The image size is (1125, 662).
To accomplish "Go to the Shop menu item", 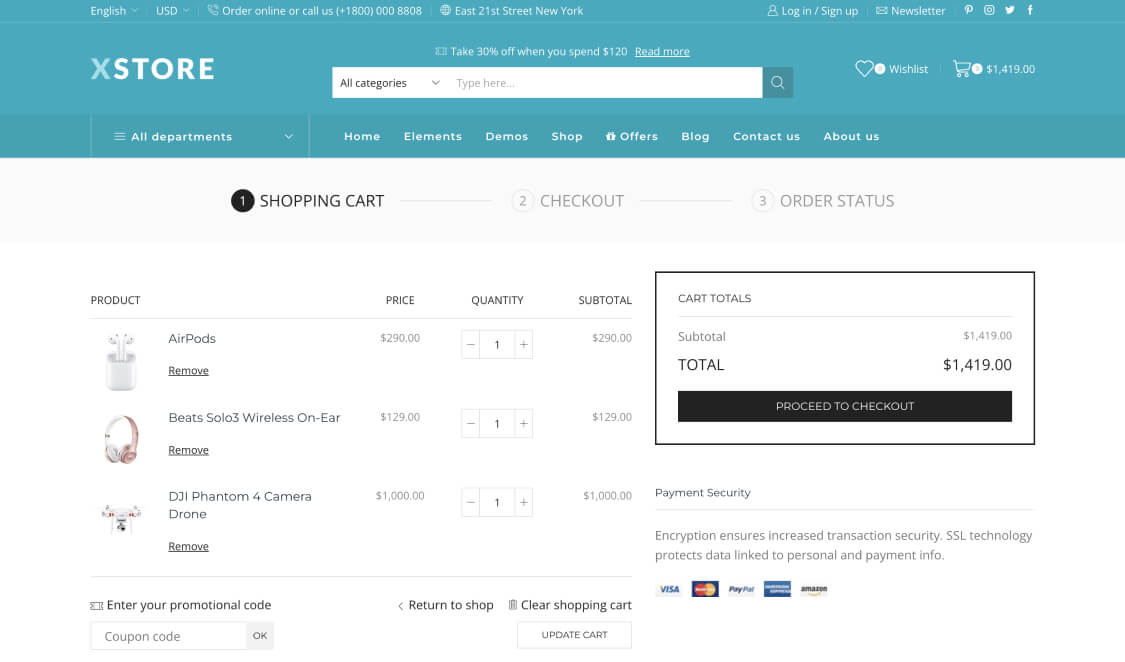I will click(x=566, y=137).
